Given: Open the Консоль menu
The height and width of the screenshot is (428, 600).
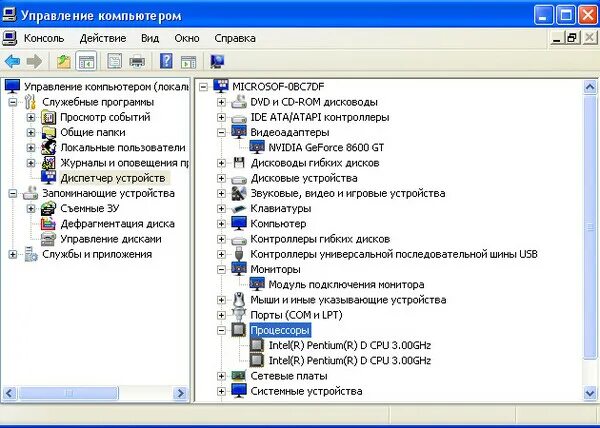Looking at the screenshot, I should point(44,38).
